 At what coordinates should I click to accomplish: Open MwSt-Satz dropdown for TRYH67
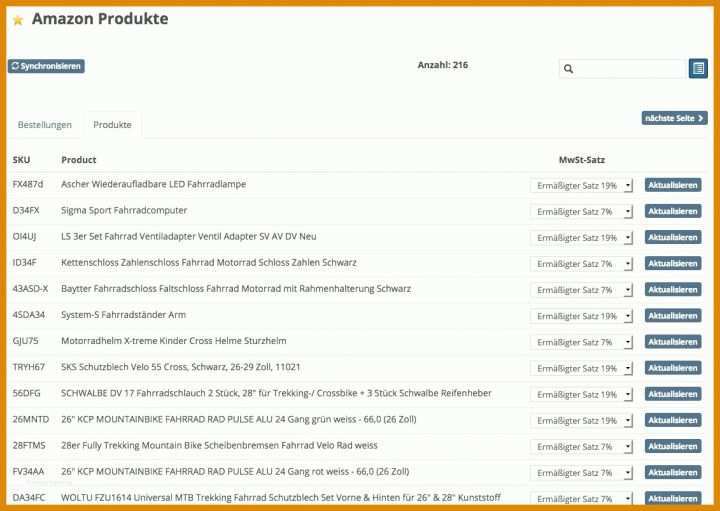(581, 368)
